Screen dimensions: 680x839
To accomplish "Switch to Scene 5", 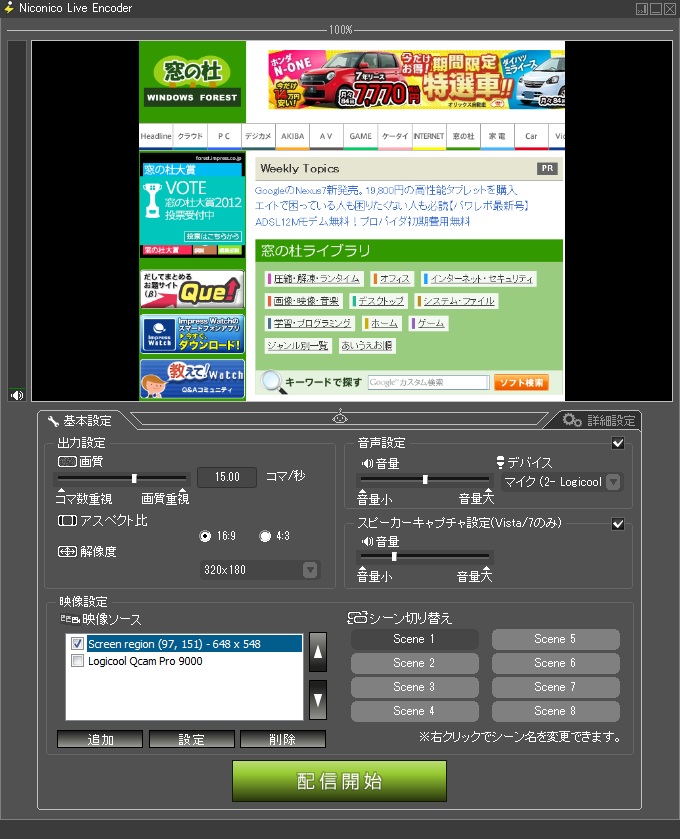I will coord(556,639).
